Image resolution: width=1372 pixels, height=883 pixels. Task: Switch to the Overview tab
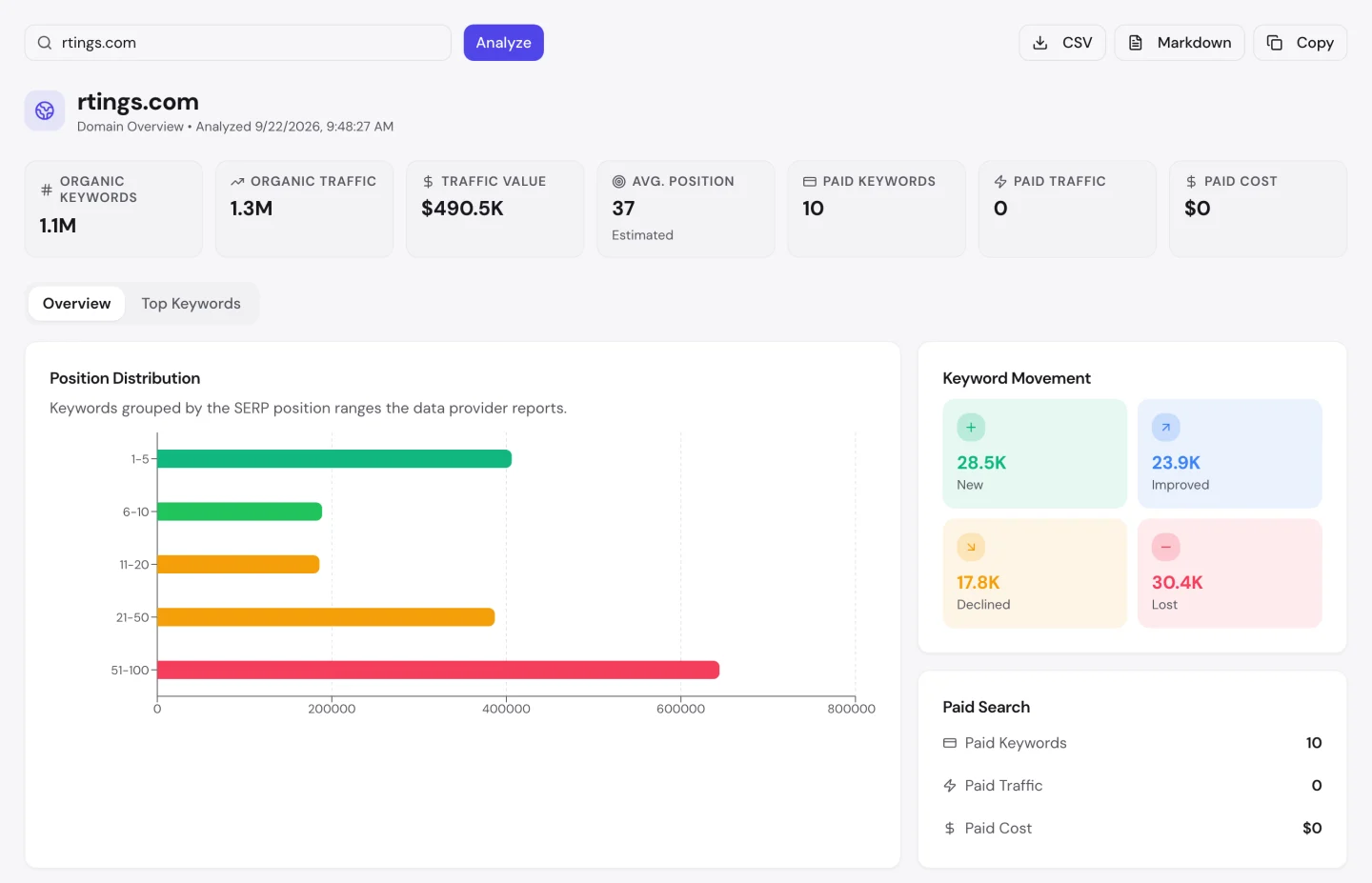(x=76, y=304)
